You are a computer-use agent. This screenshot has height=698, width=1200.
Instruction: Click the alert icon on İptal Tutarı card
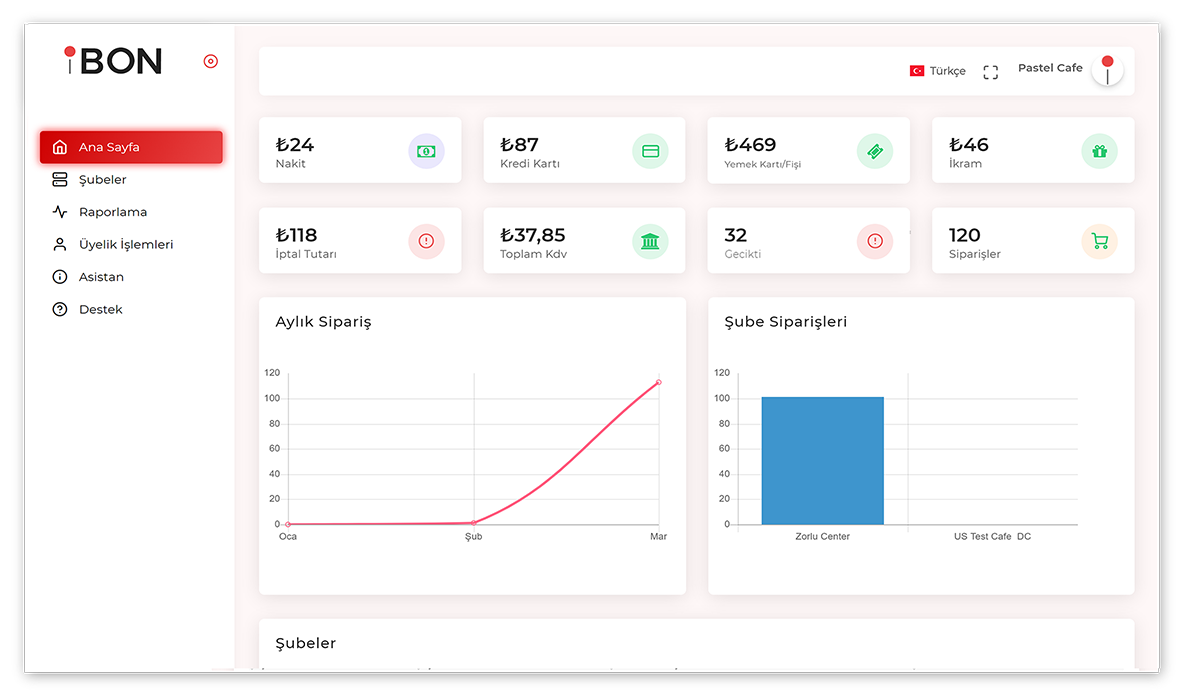point(426,241)
